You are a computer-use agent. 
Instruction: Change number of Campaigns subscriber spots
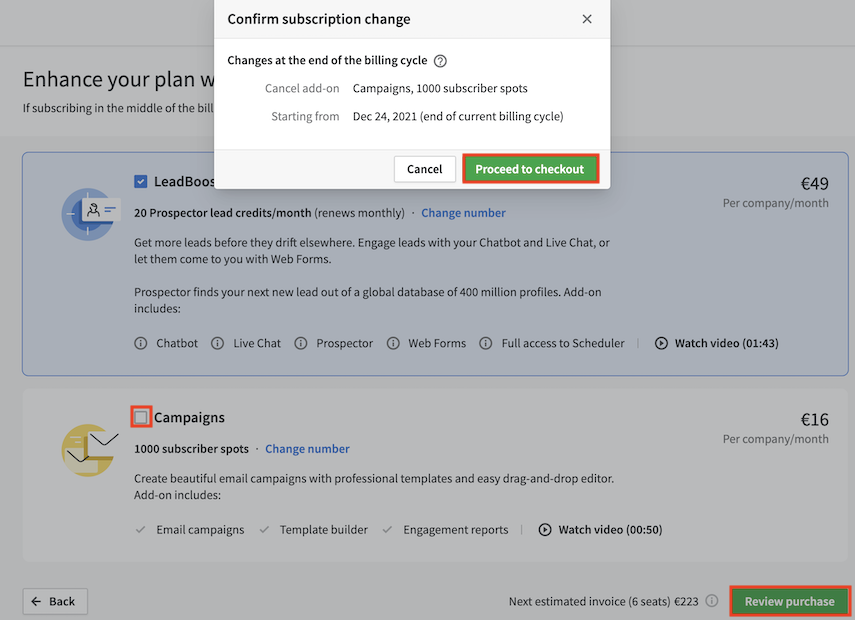(307, 449)
